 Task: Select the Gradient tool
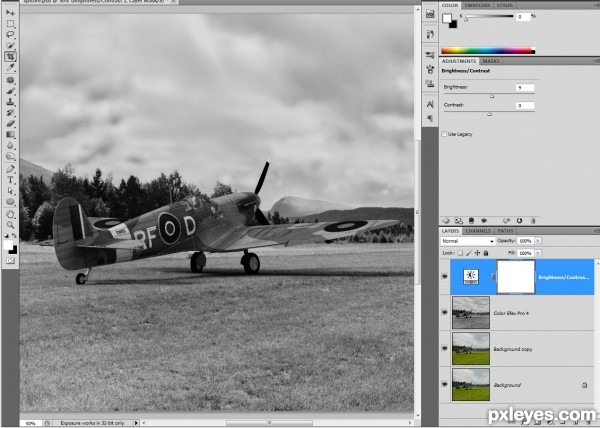click(10, 134)
